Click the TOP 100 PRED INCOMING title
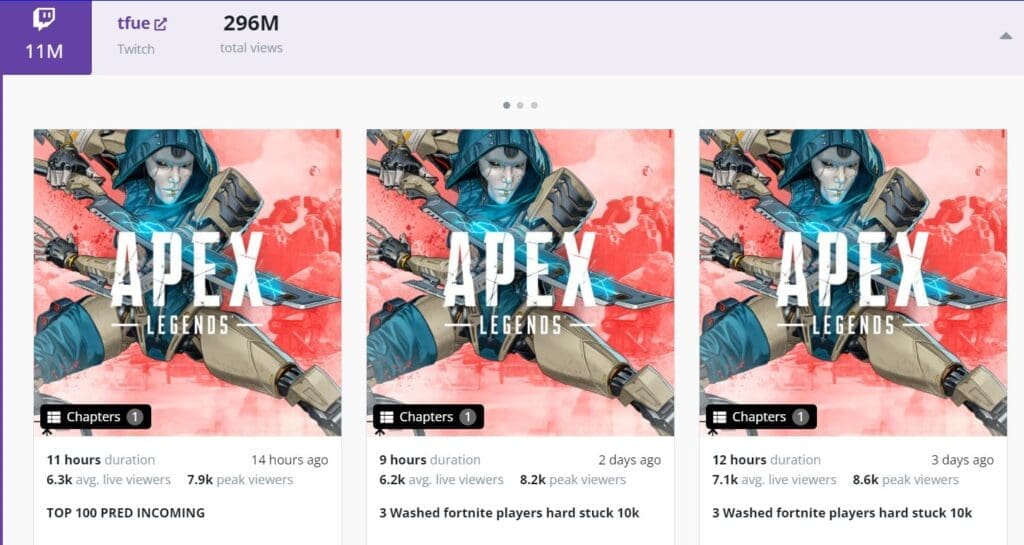The height and width of the screenshot is (545, 1024). coord(125,513)
